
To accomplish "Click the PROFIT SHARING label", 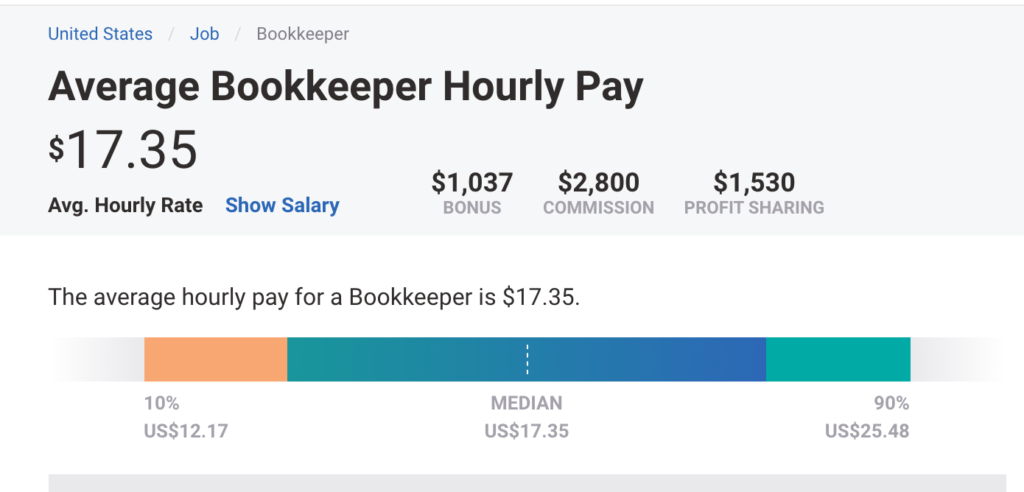I will point(754,208).
